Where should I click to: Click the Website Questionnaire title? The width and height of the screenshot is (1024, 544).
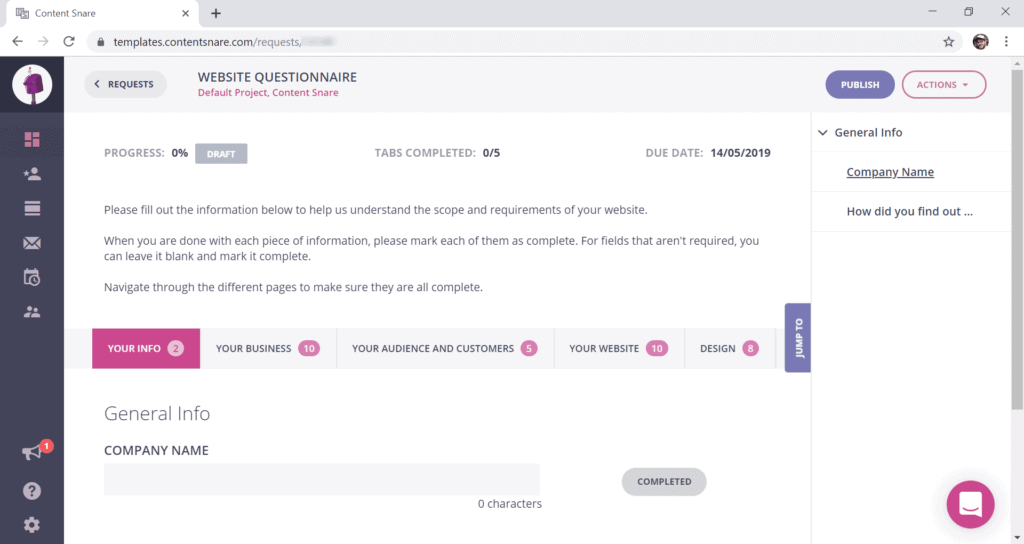point(277,77)
